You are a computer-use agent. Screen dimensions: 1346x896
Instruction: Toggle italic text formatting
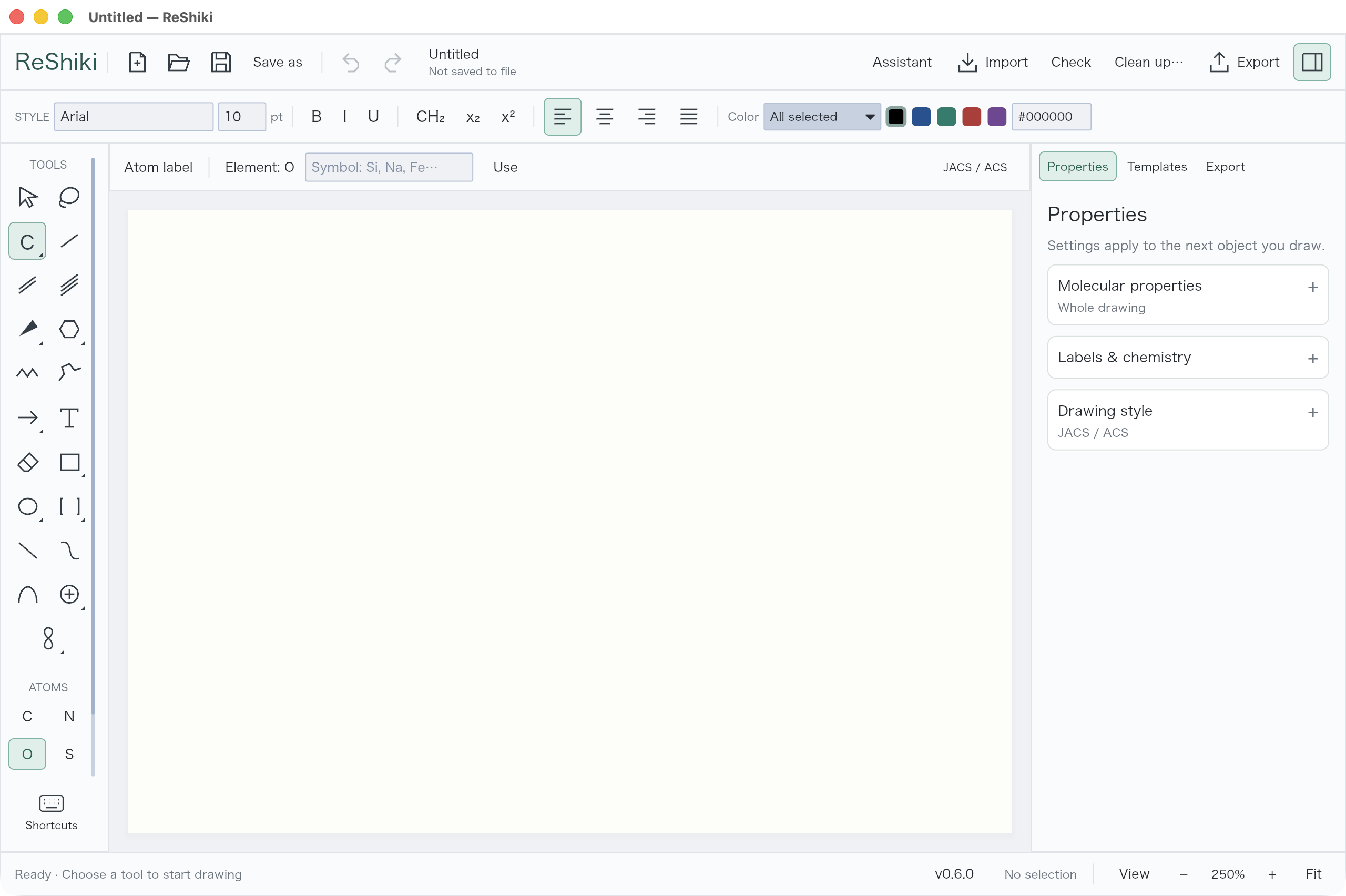(x=344, y=117)
